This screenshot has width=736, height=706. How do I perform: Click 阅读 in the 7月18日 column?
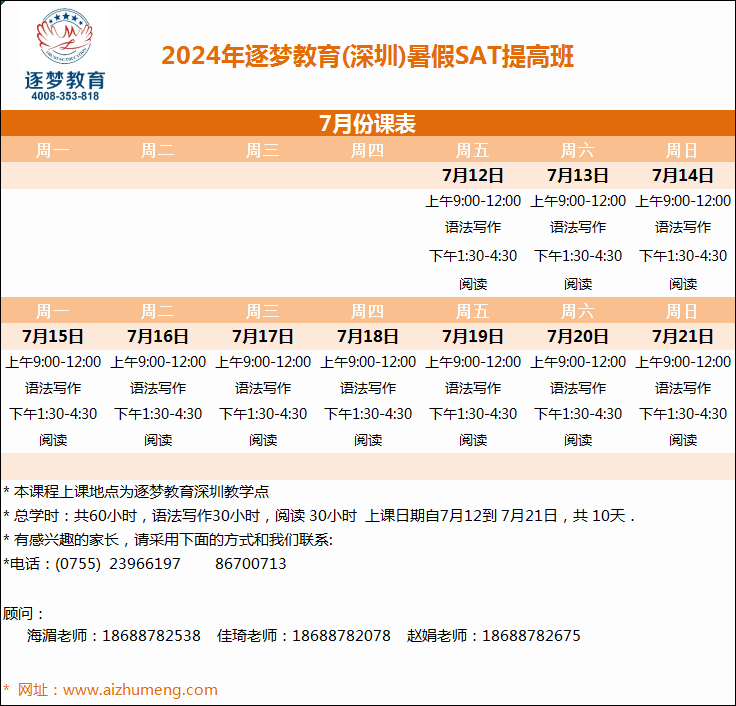pyautogui.click(x=368, y=440)
